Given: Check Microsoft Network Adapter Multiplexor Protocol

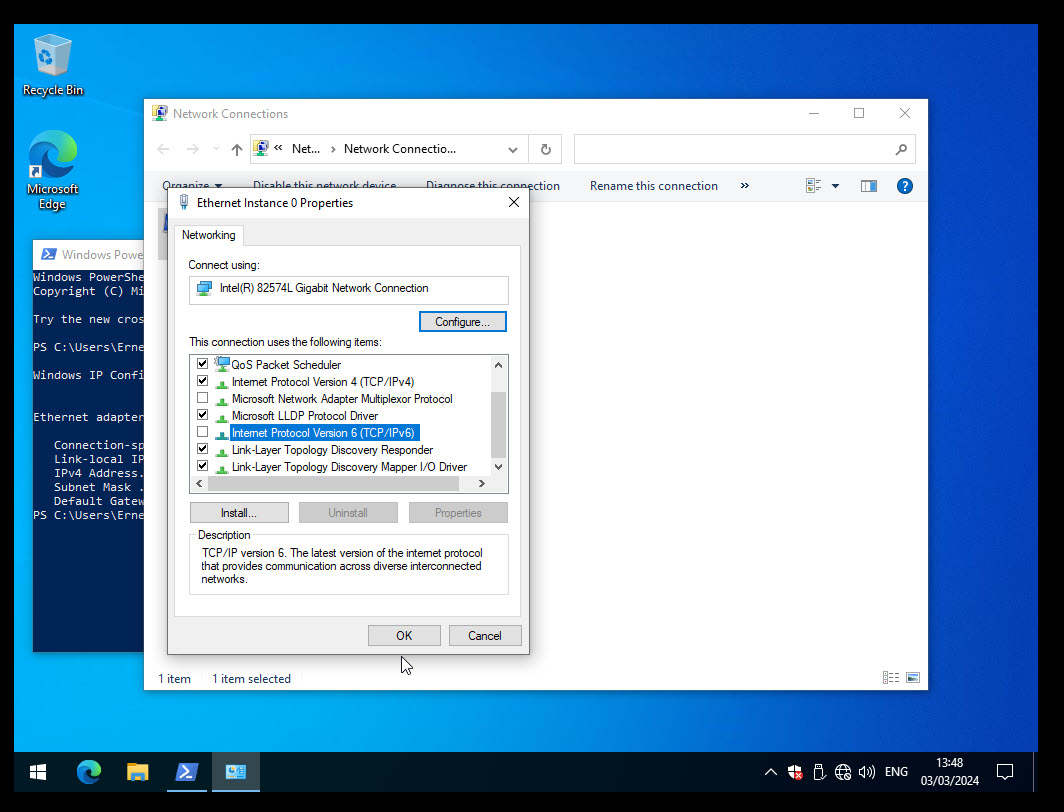Looking at the screenshot, I should (x=203, y=399).
